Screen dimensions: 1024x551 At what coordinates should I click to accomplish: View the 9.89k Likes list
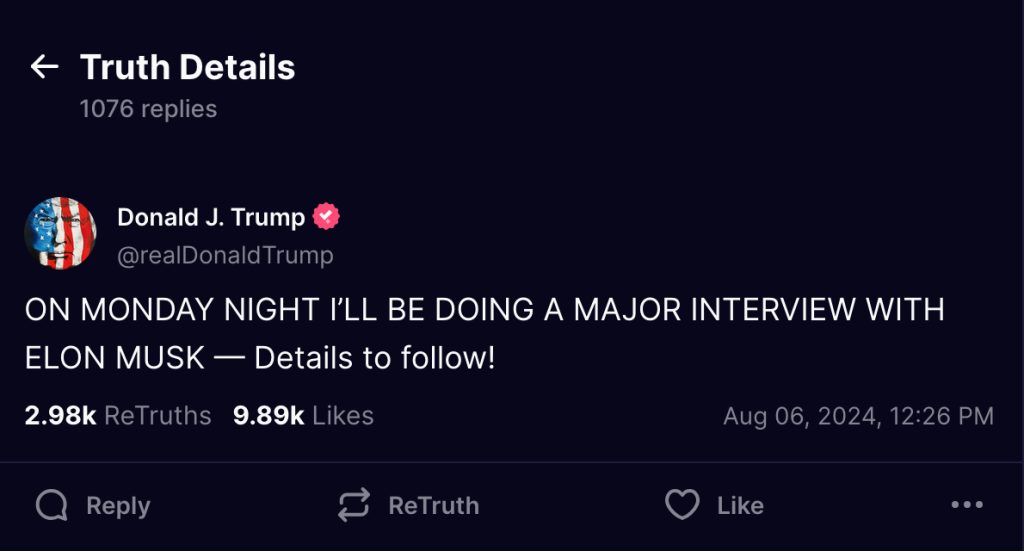click(x=303, y=416)
